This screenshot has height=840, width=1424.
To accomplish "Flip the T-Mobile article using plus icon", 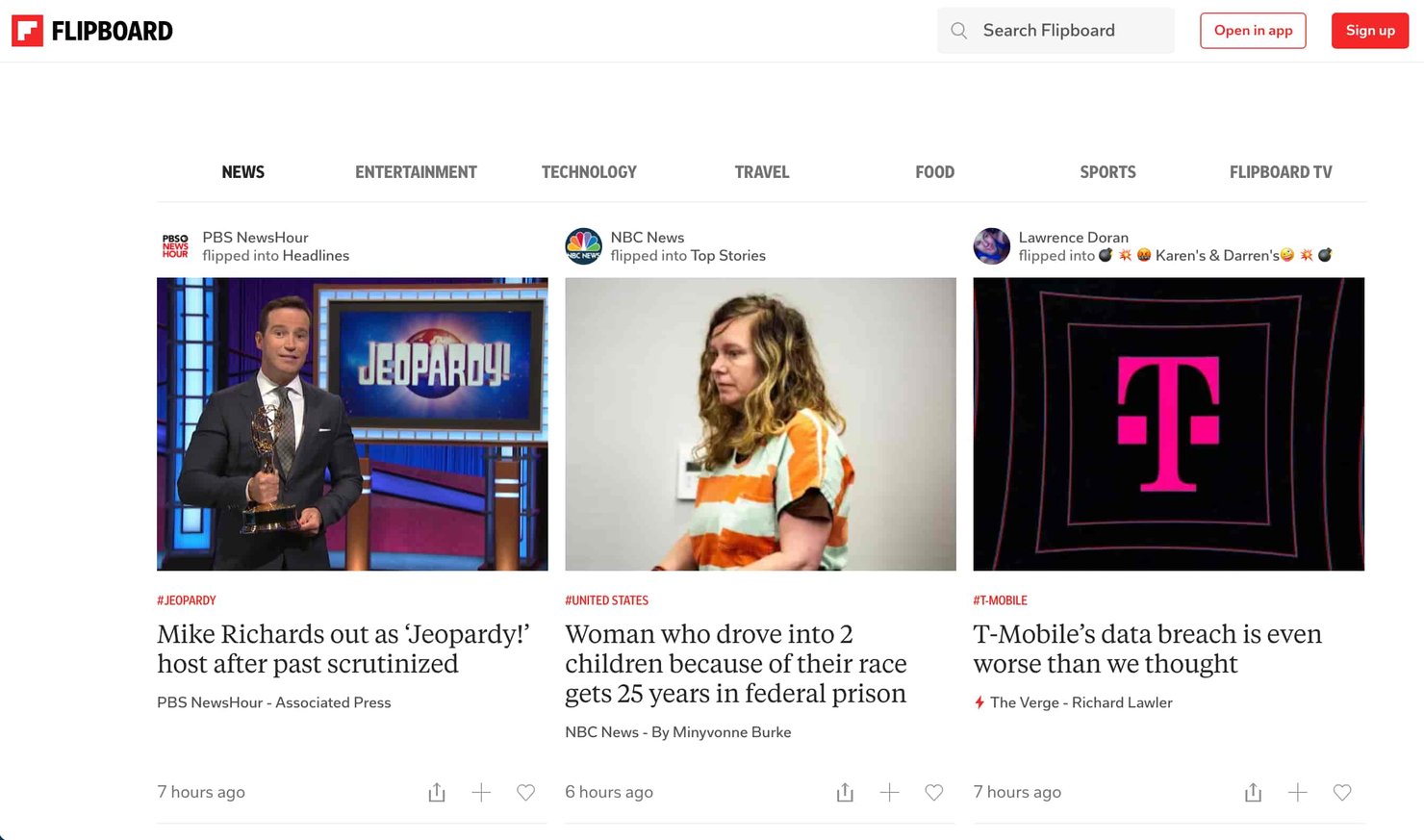I will [x=1297, y=792].
